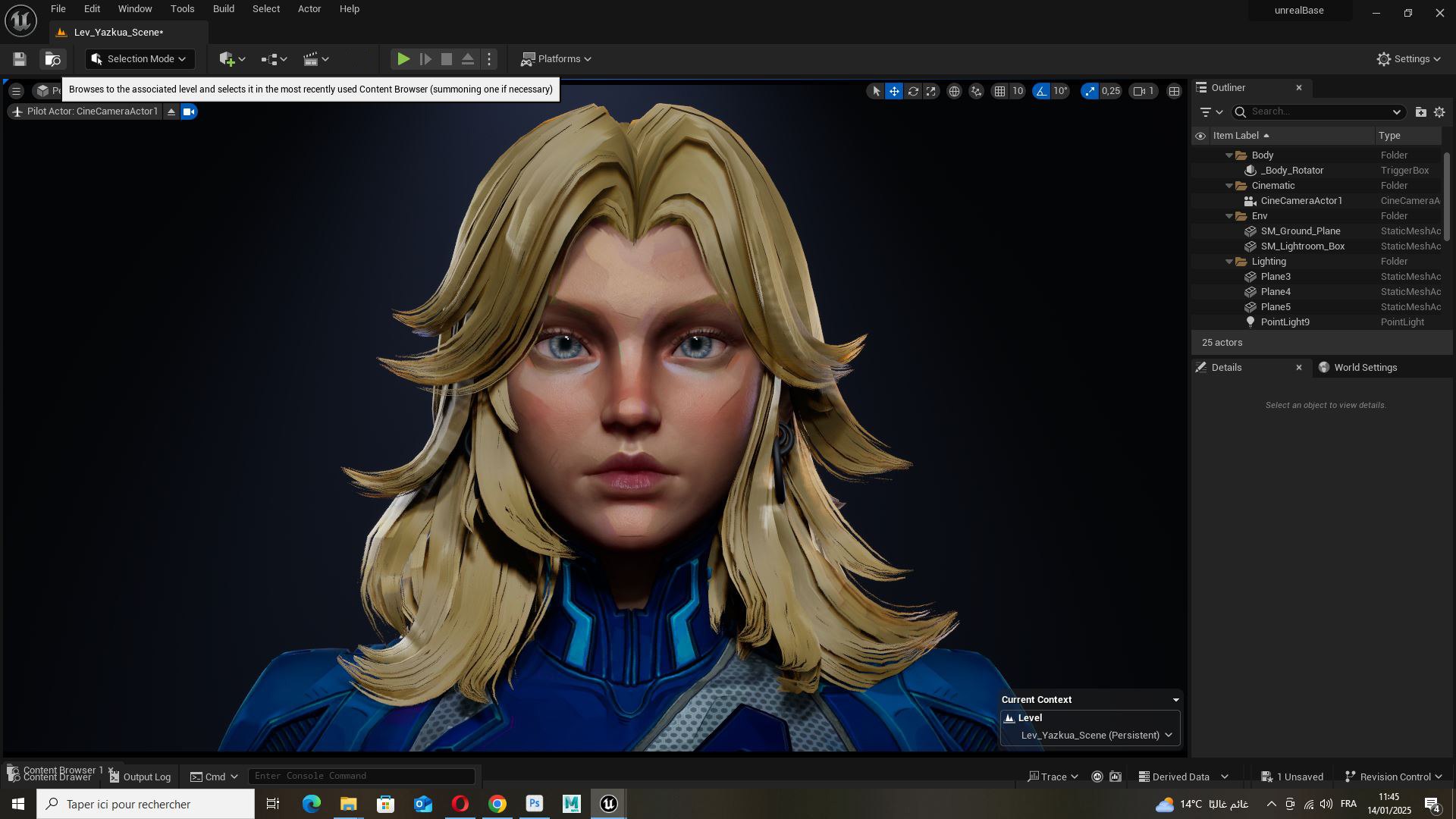Switch to World Settings tab
1456x819 pixels.
click(1358, 368)
